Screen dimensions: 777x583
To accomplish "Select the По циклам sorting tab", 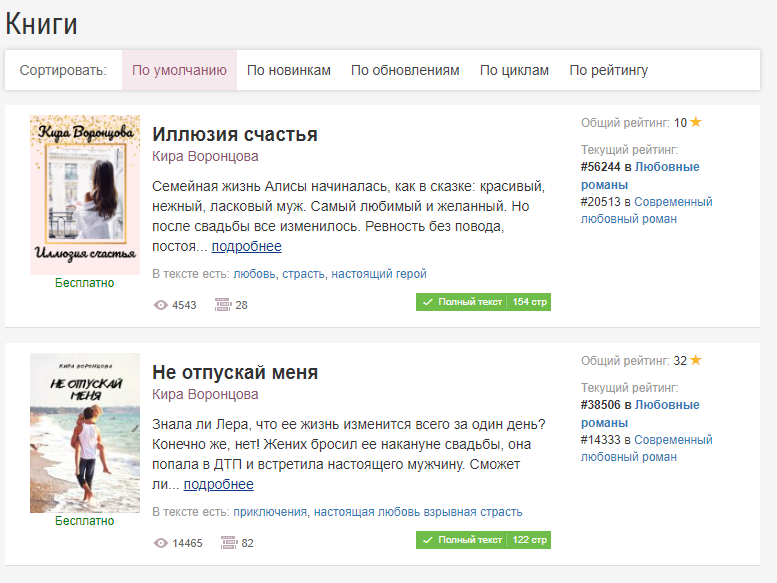I will 514,70.
